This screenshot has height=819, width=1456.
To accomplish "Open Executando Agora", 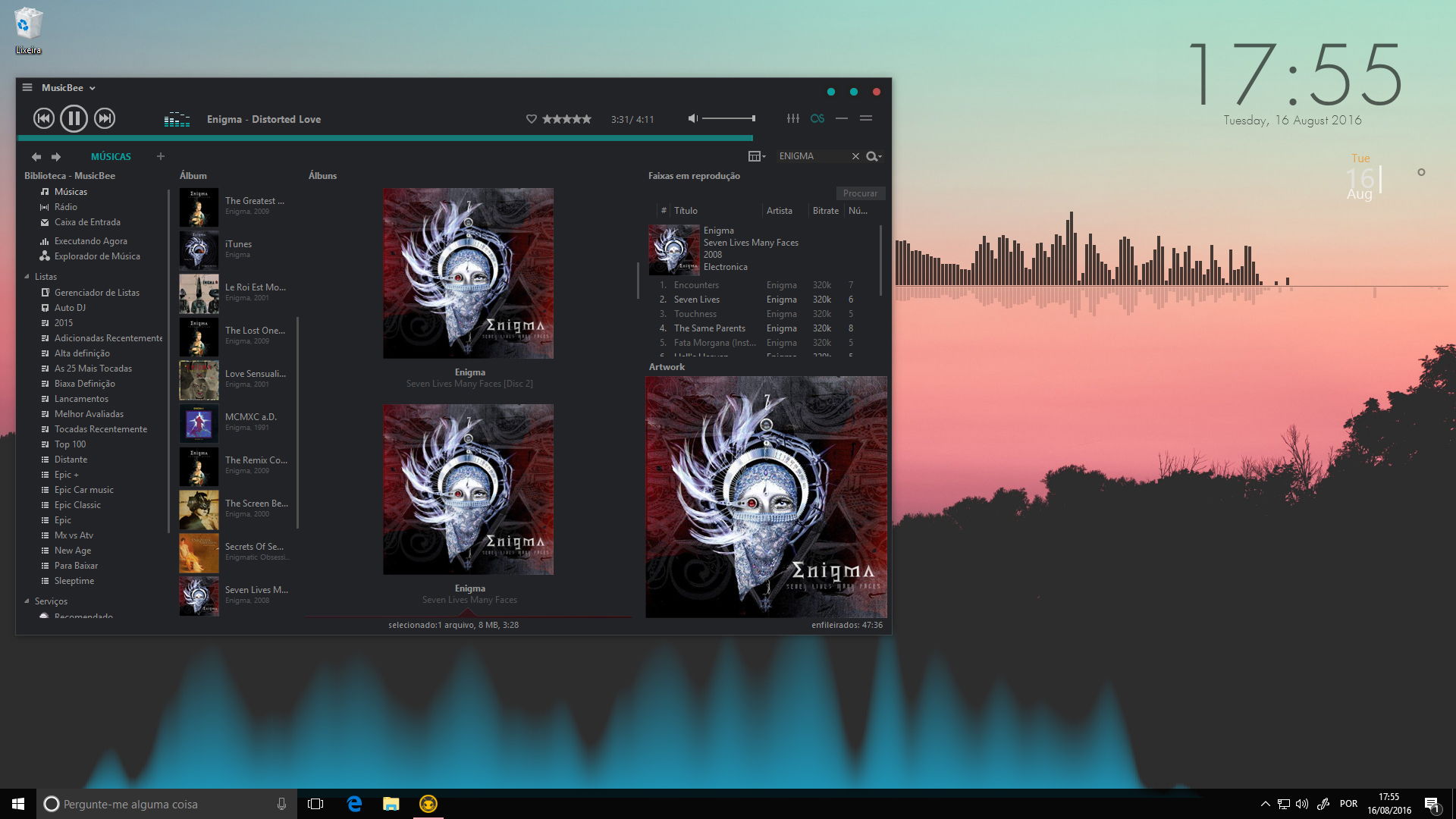I will tap(90, 241).
